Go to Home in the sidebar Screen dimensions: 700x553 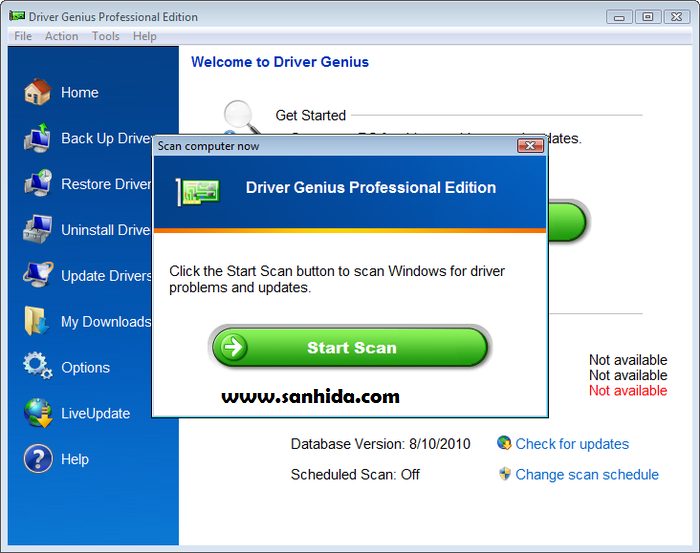(x=80, y=92)
